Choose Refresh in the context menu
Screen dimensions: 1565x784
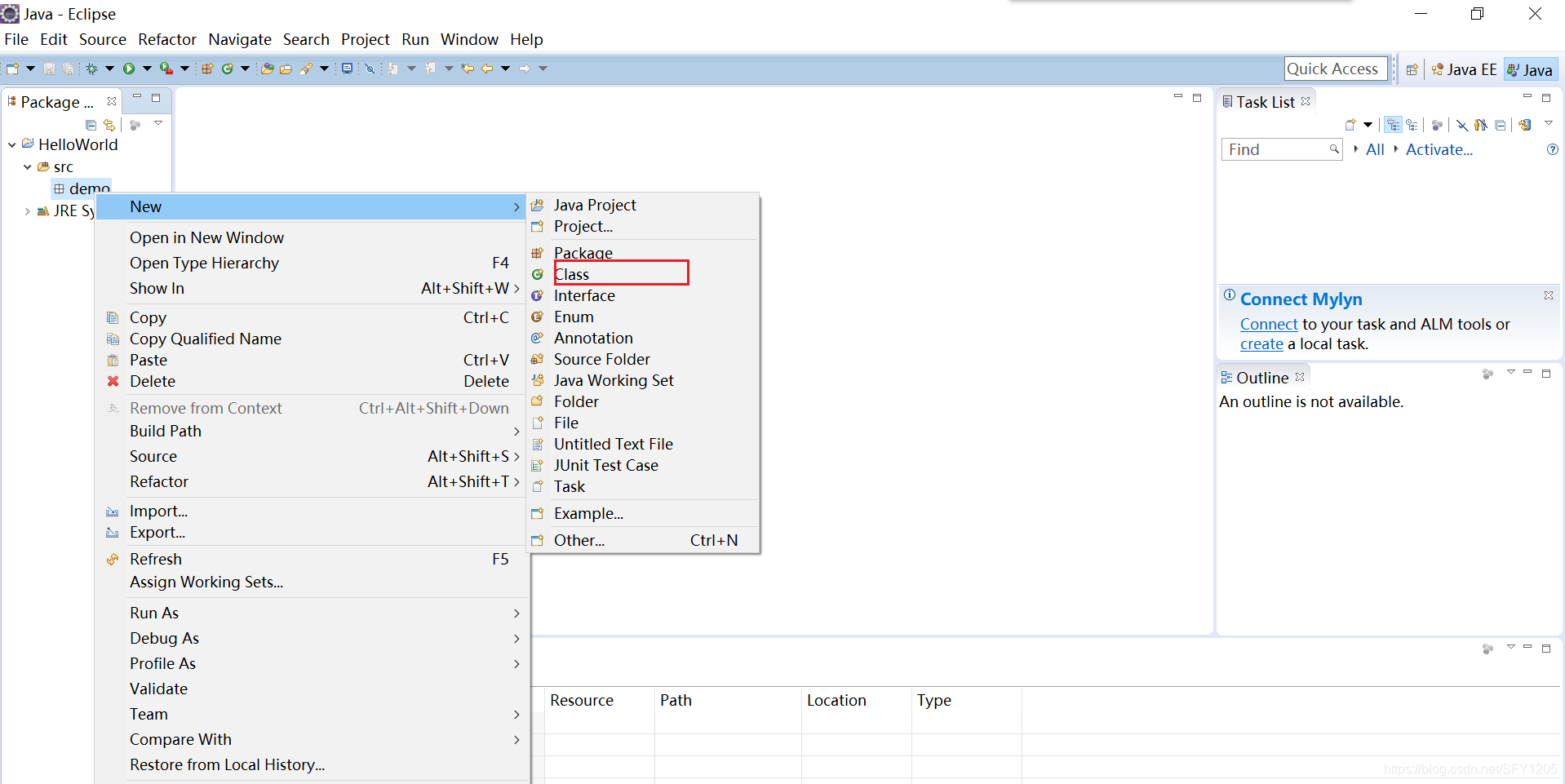313,559
